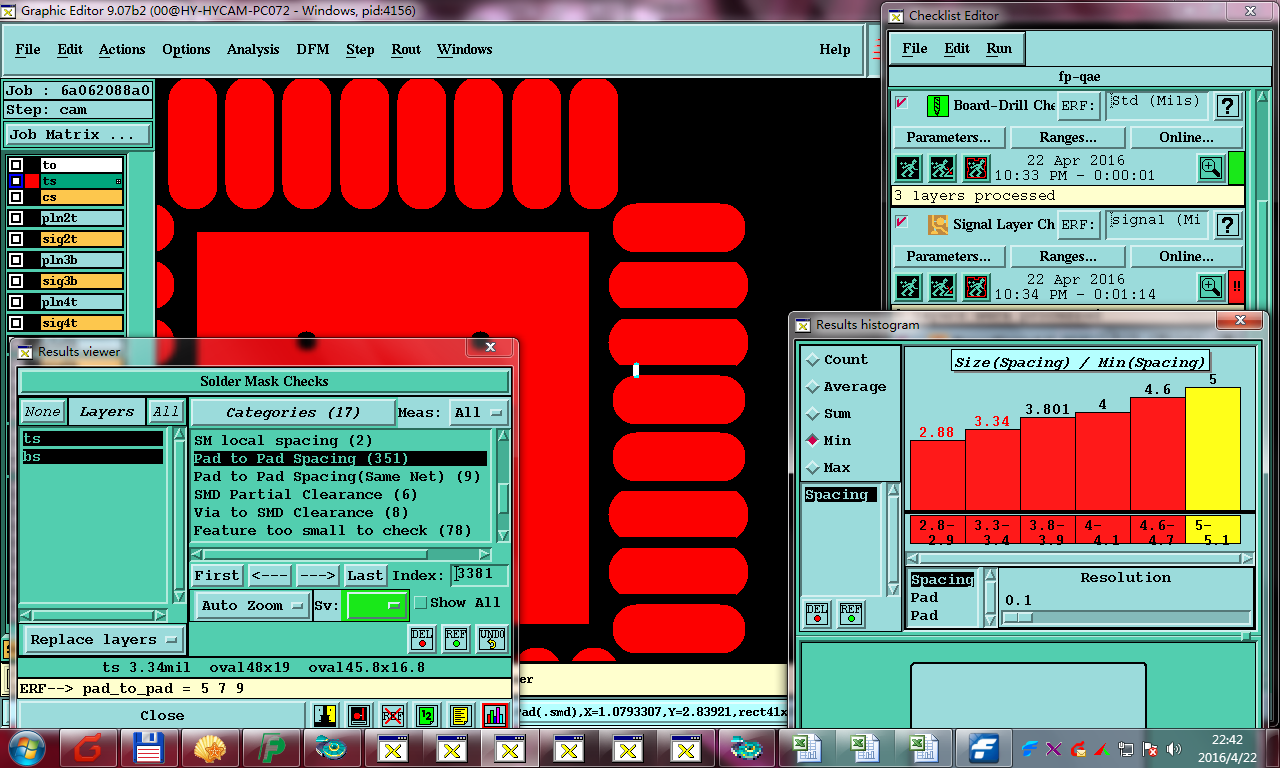Click red-framed runner icon for Signal Layer check
The image size is (1280, 768).
click(977, 287)
